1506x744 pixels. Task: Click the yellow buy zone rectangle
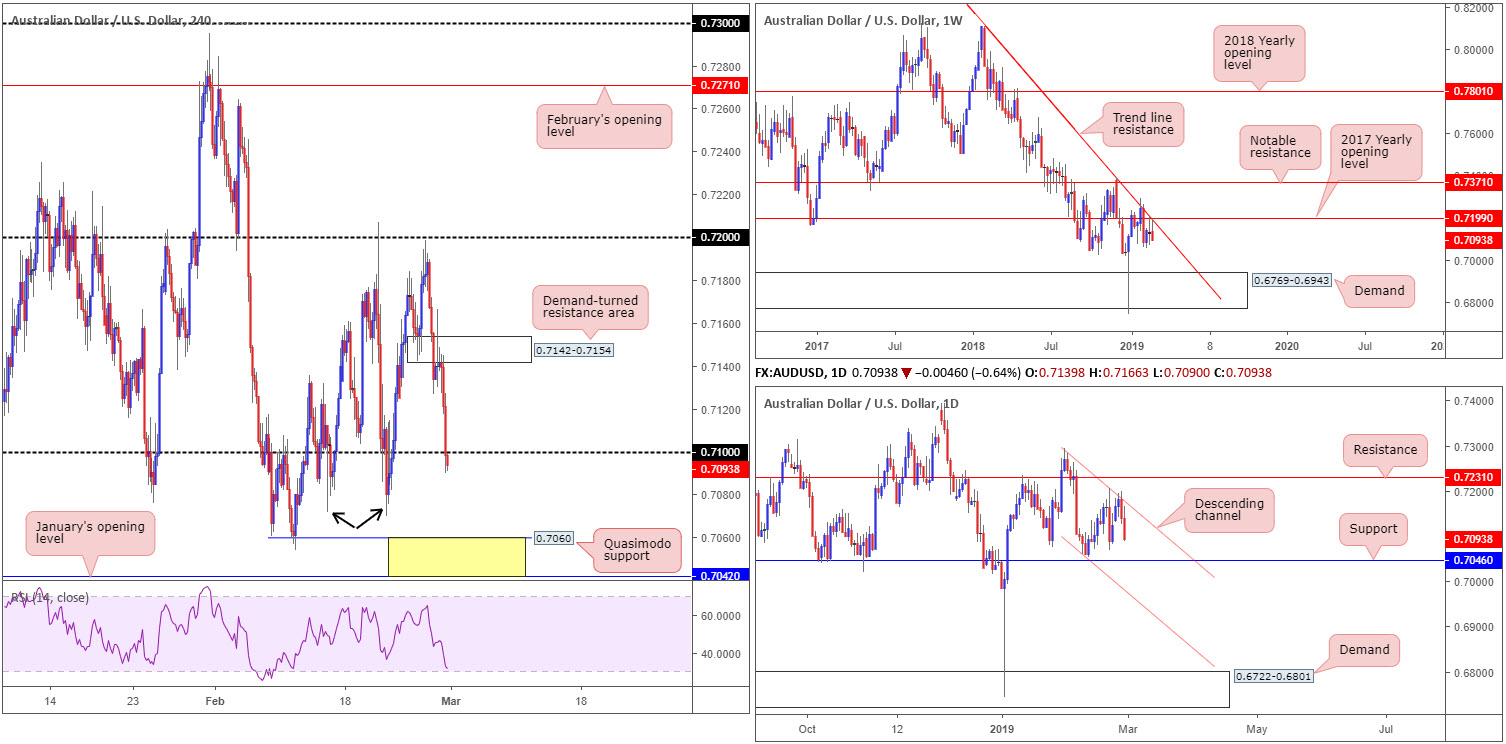(x=456, y=556)
